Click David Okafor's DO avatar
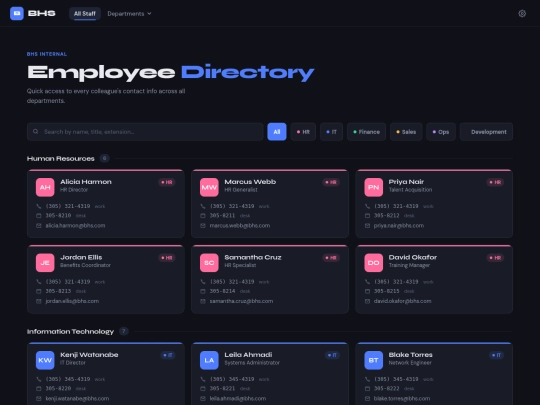The width and height of the screenshot is (540, 405). point(374,263)
